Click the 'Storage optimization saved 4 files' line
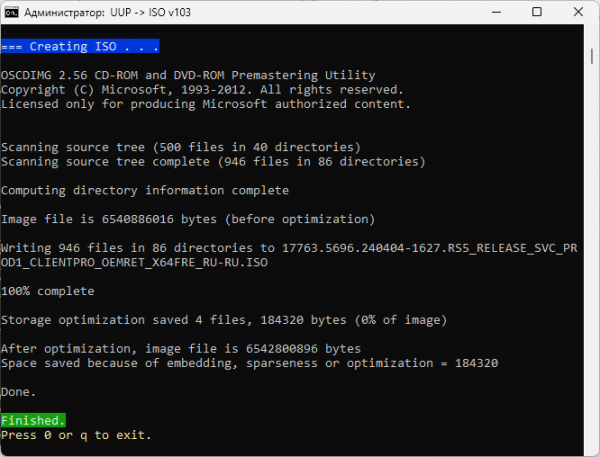The image size is (600, 457). 224,320
